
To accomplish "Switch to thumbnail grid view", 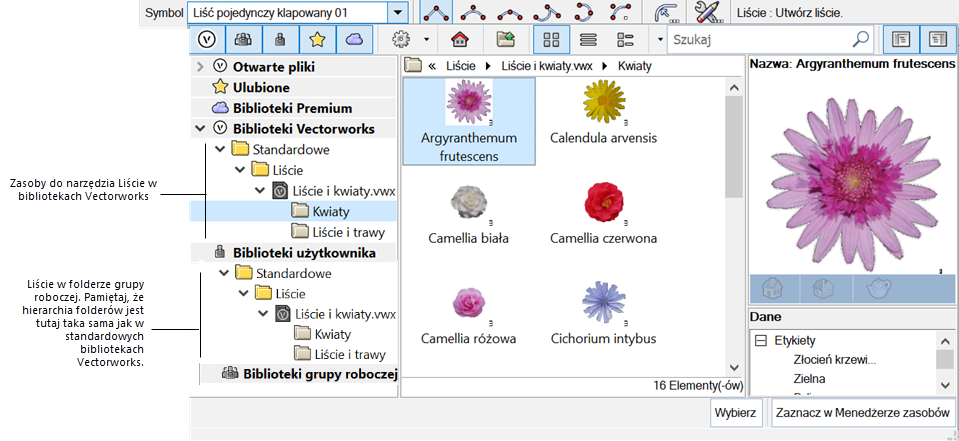I will click(x=551, y=40).
